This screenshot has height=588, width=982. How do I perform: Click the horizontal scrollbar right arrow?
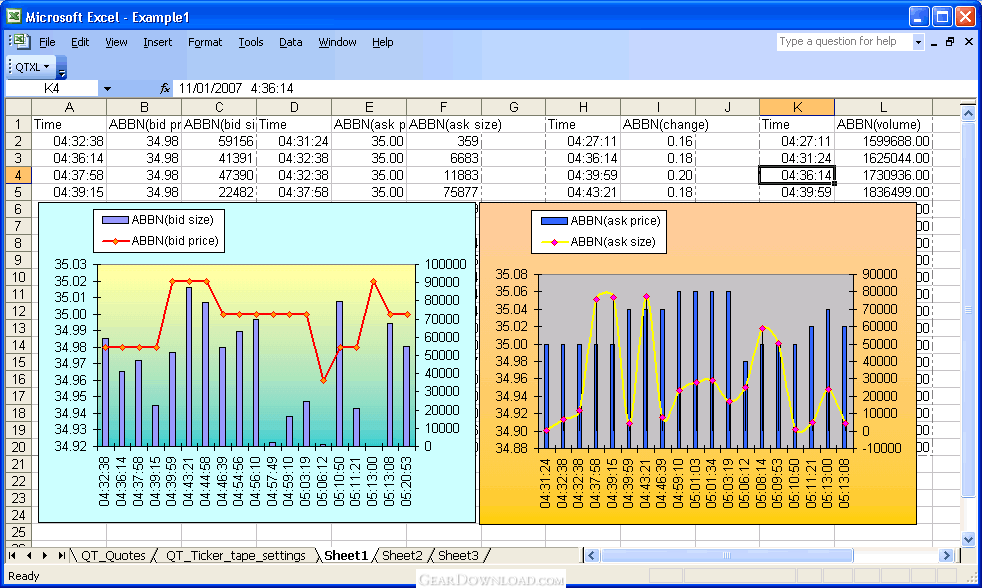coord(946,555)
